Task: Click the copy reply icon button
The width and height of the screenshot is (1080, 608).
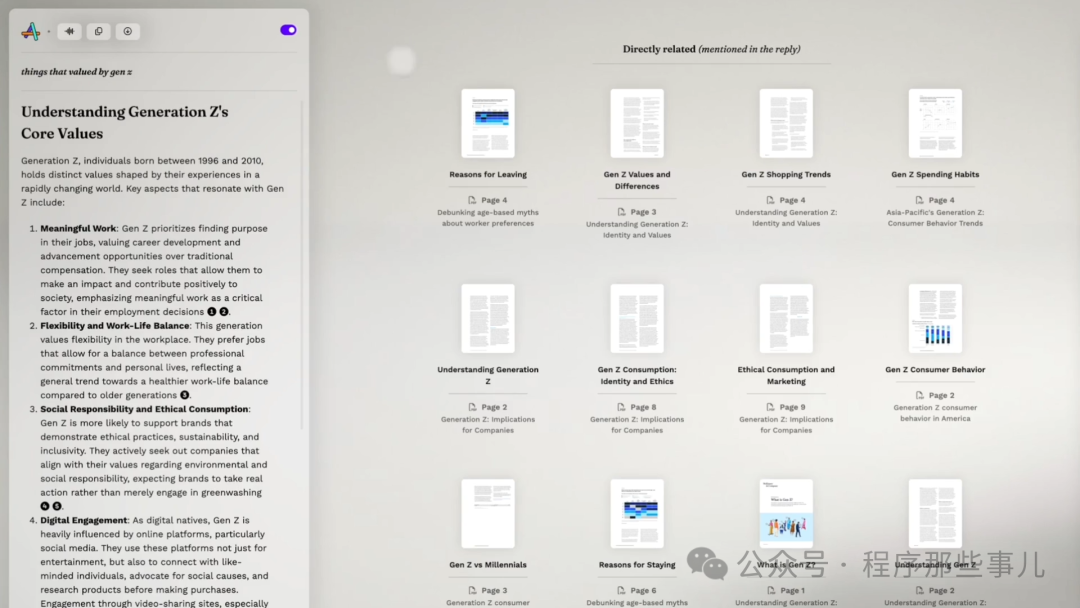Action: 98,31
